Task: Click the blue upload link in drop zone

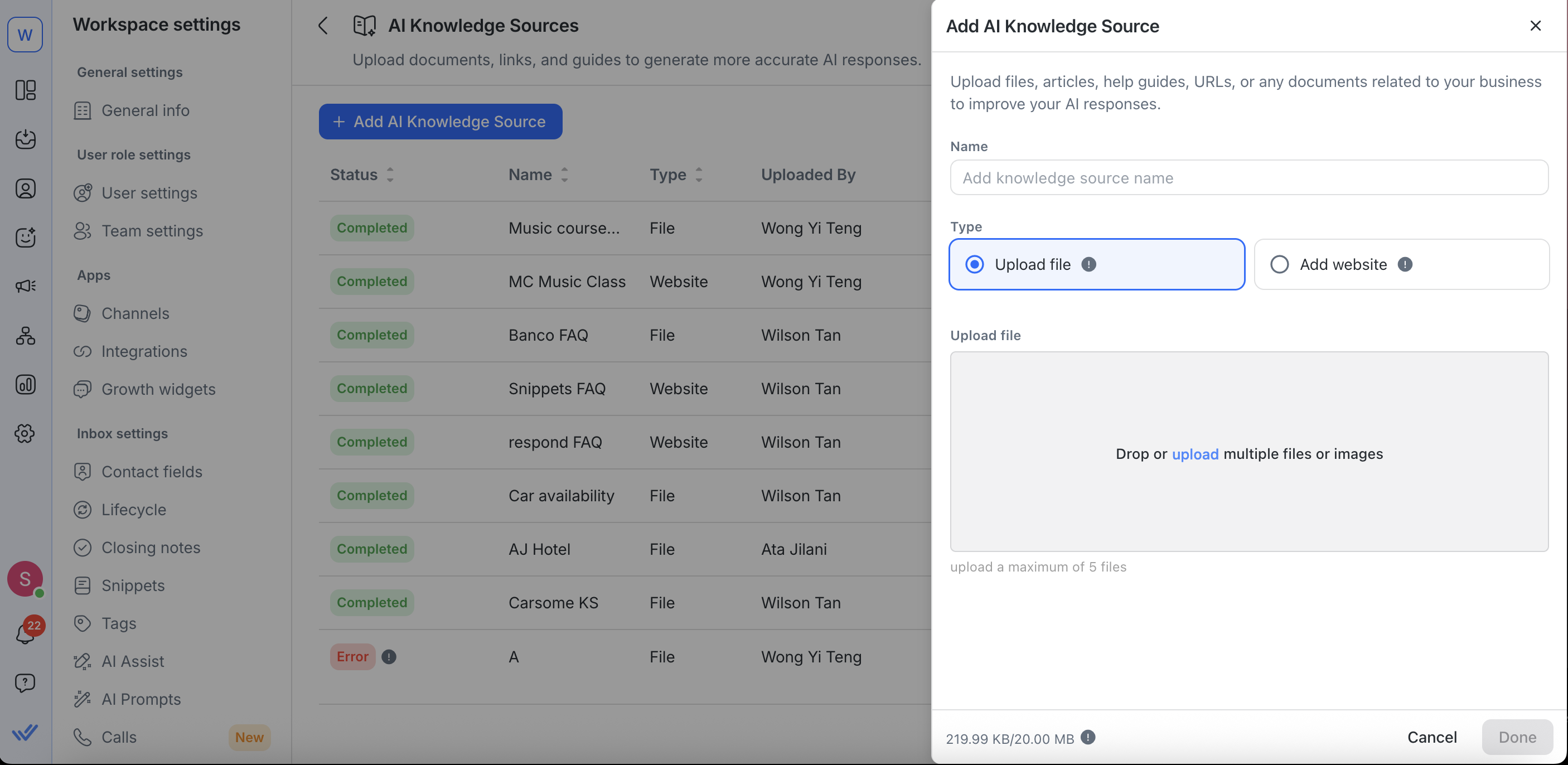Action: 1195,454
